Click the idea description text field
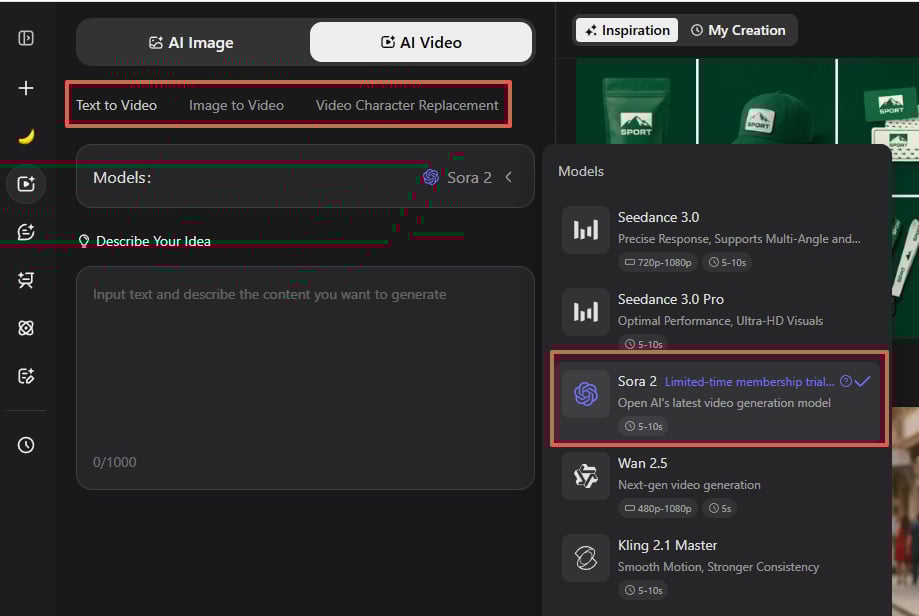The height and width of the screenshot is (616, 919). [305, 370]
